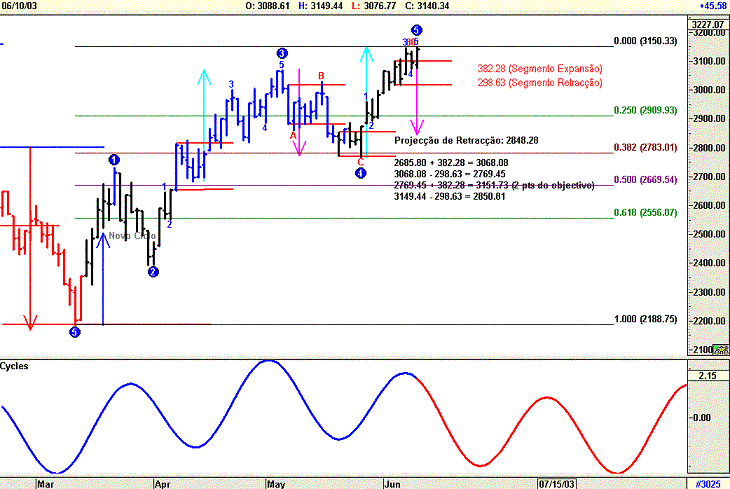Select the circled wave 2 marker
Screen dimensions: 730x489
click(x=153, y=272)
